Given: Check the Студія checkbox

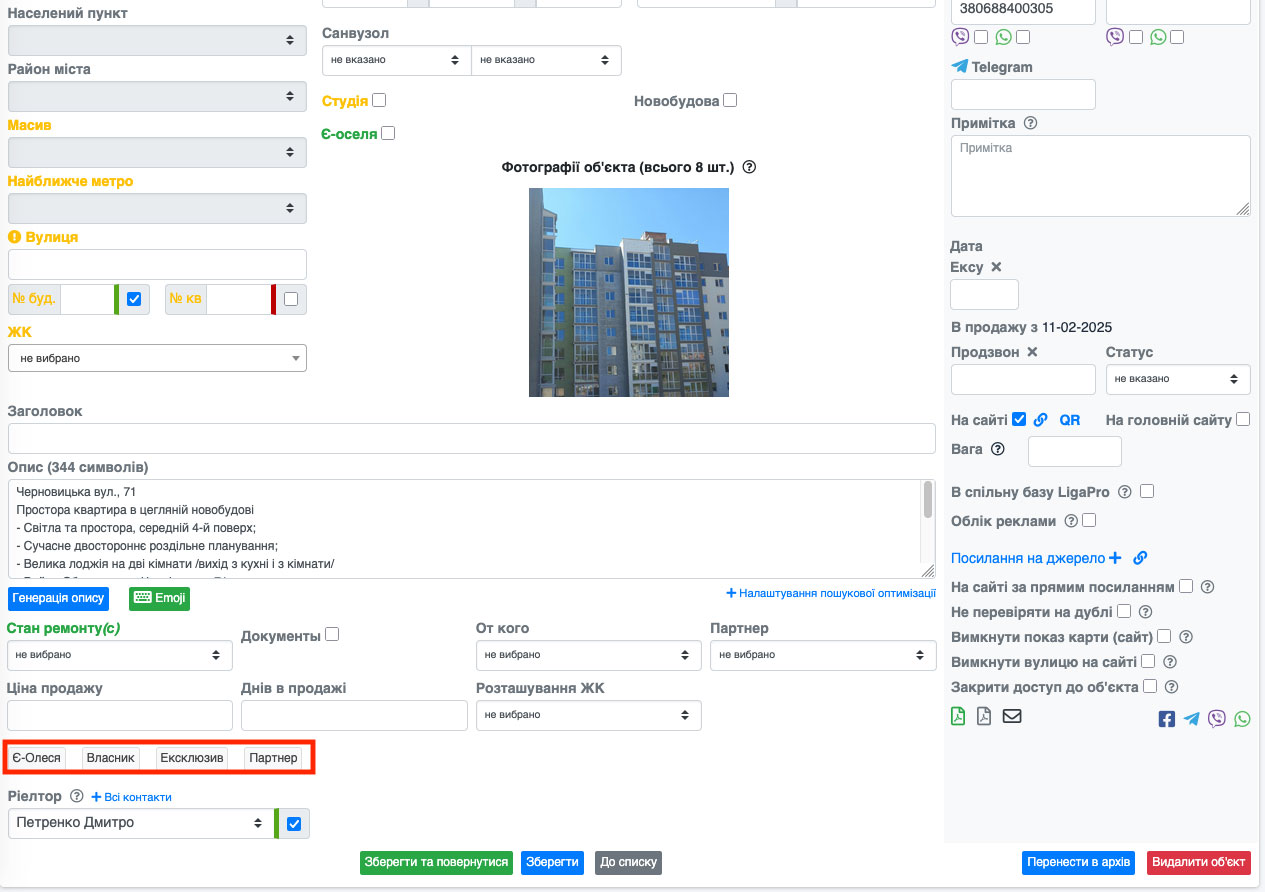Looking at the screenshot, I should coord(379,100).
